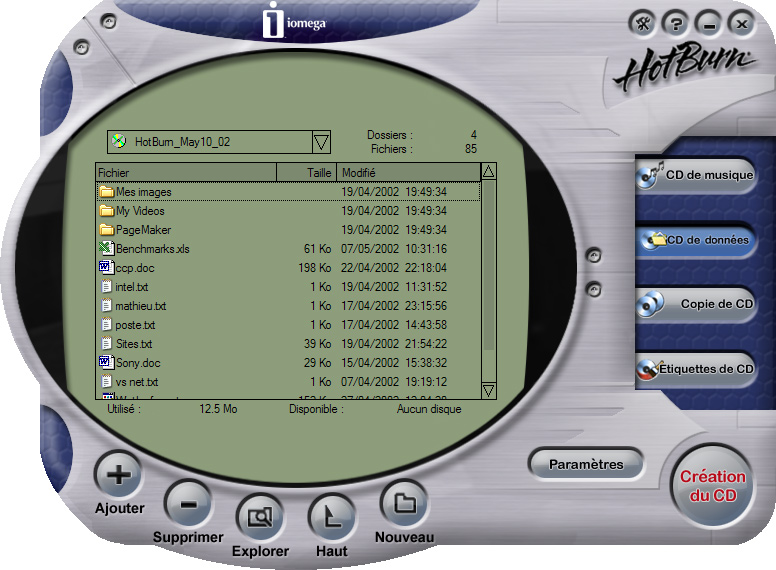Select the poste.txt file name

point(135,325)
